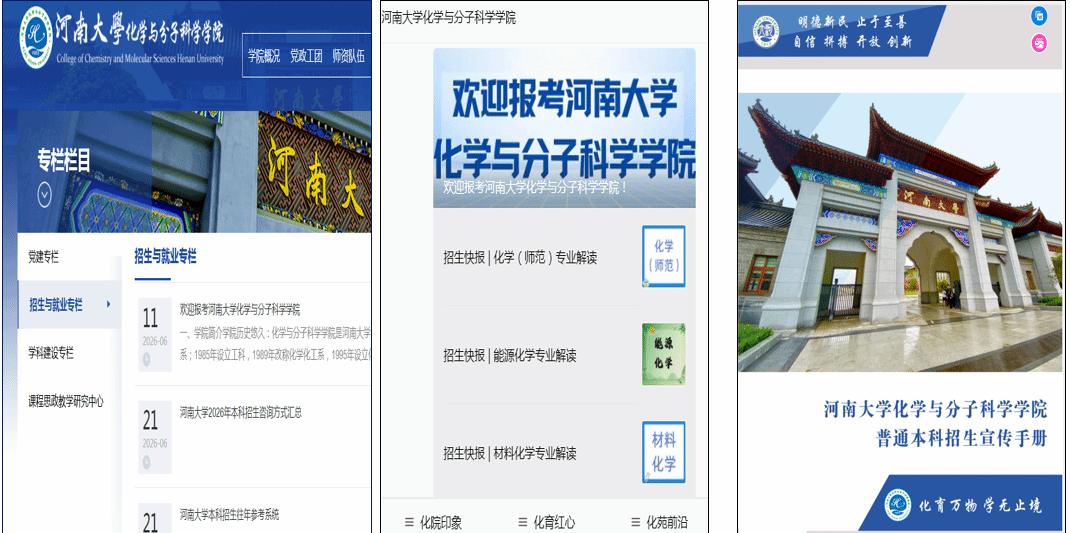Open 招生快报 | 能源化学专业解读
1070x533 pixels.
pos(510,356)
